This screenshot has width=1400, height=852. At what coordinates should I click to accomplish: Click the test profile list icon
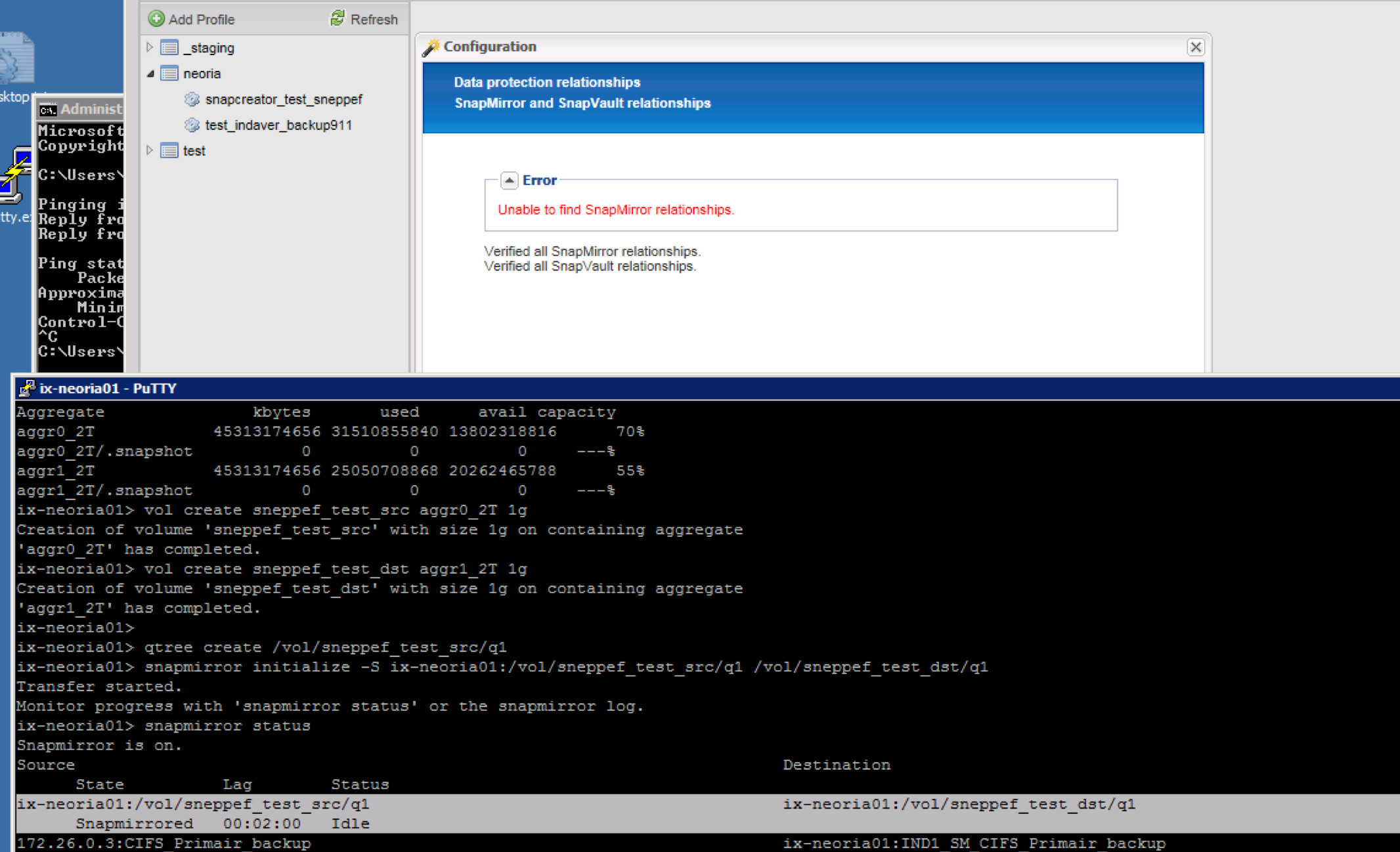169,150
